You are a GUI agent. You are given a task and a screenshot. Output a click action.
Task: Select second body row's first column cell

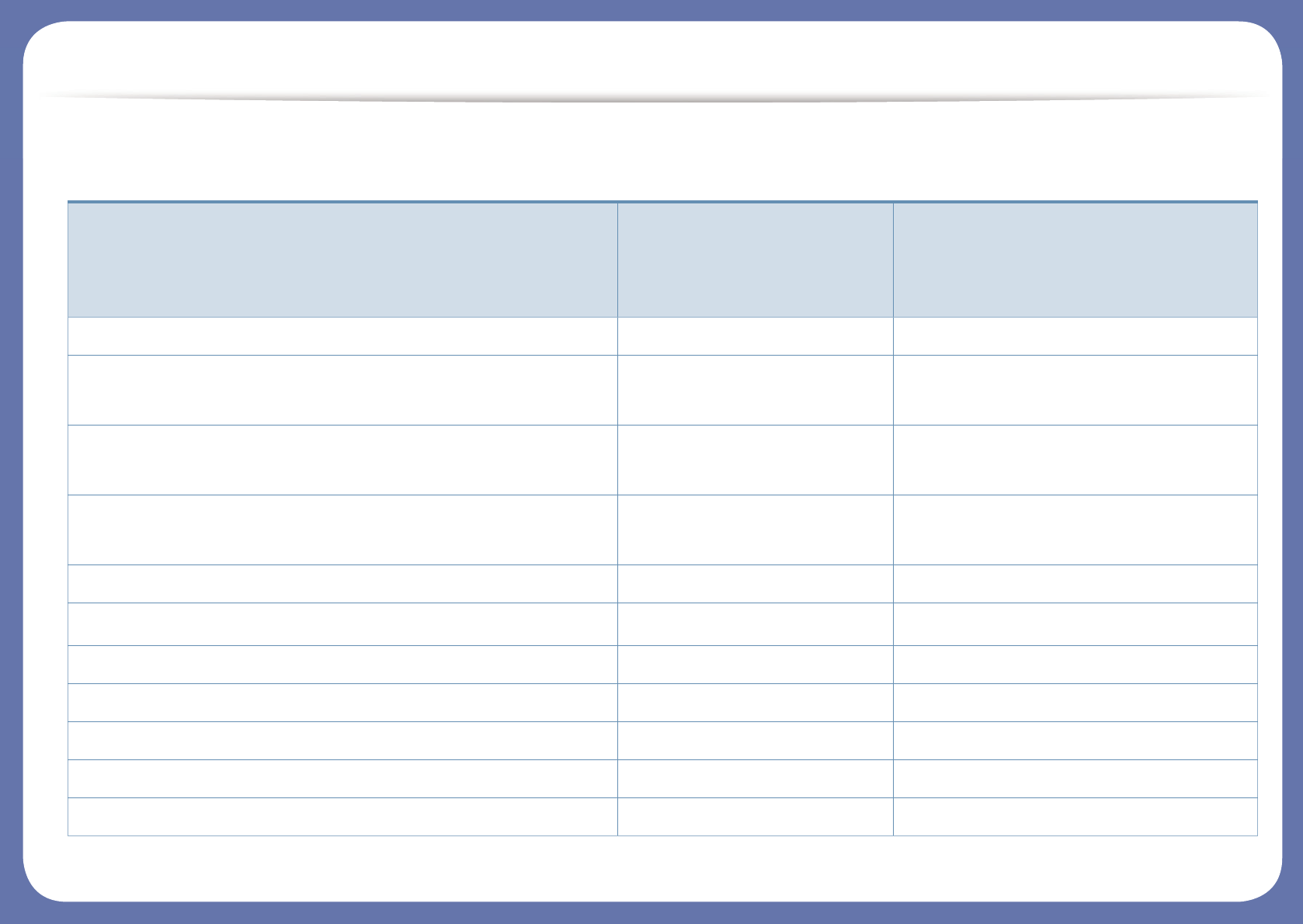click(x=342, y=390)
